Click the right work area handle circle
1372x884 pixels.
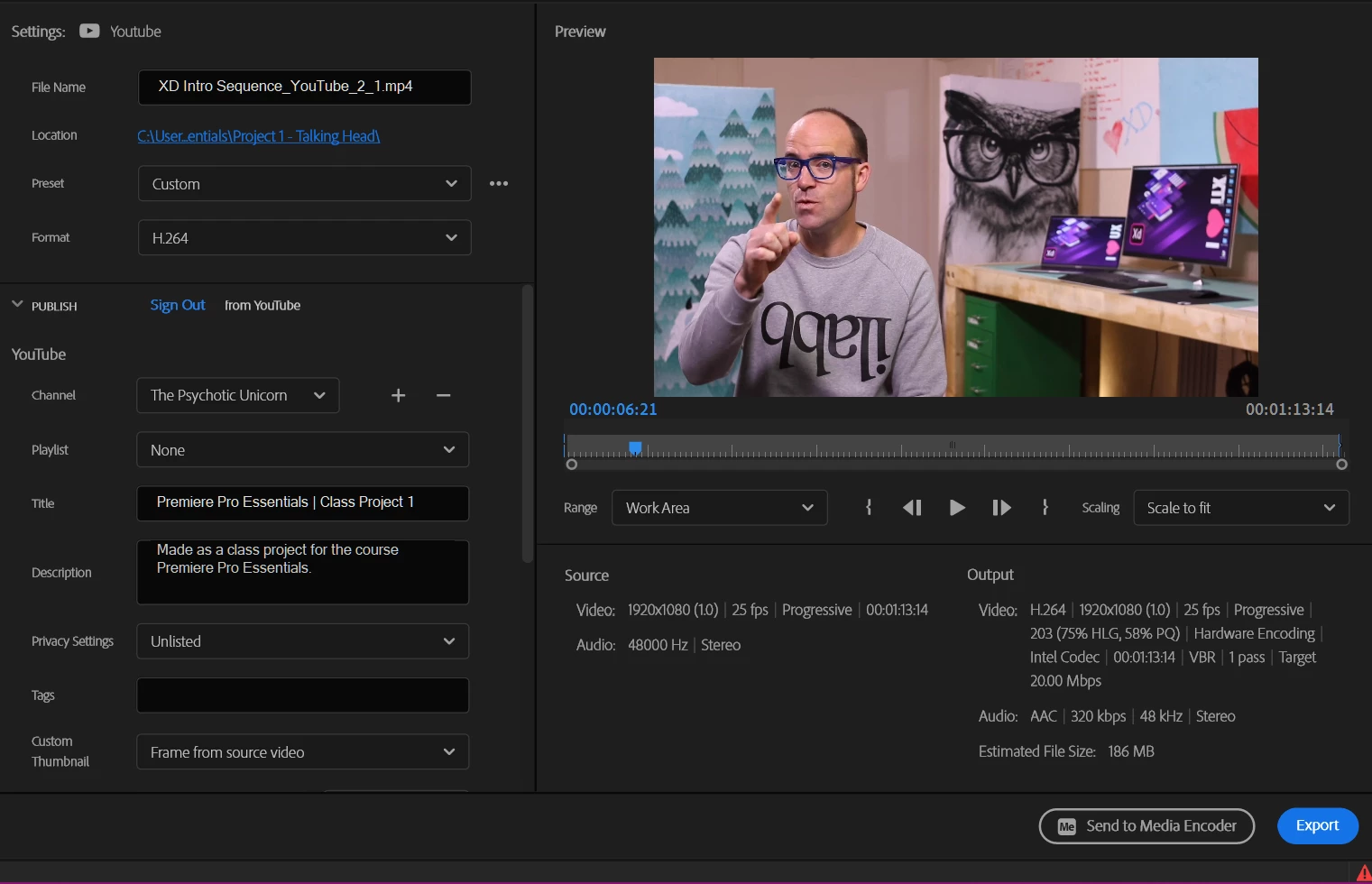point(1341,465)
